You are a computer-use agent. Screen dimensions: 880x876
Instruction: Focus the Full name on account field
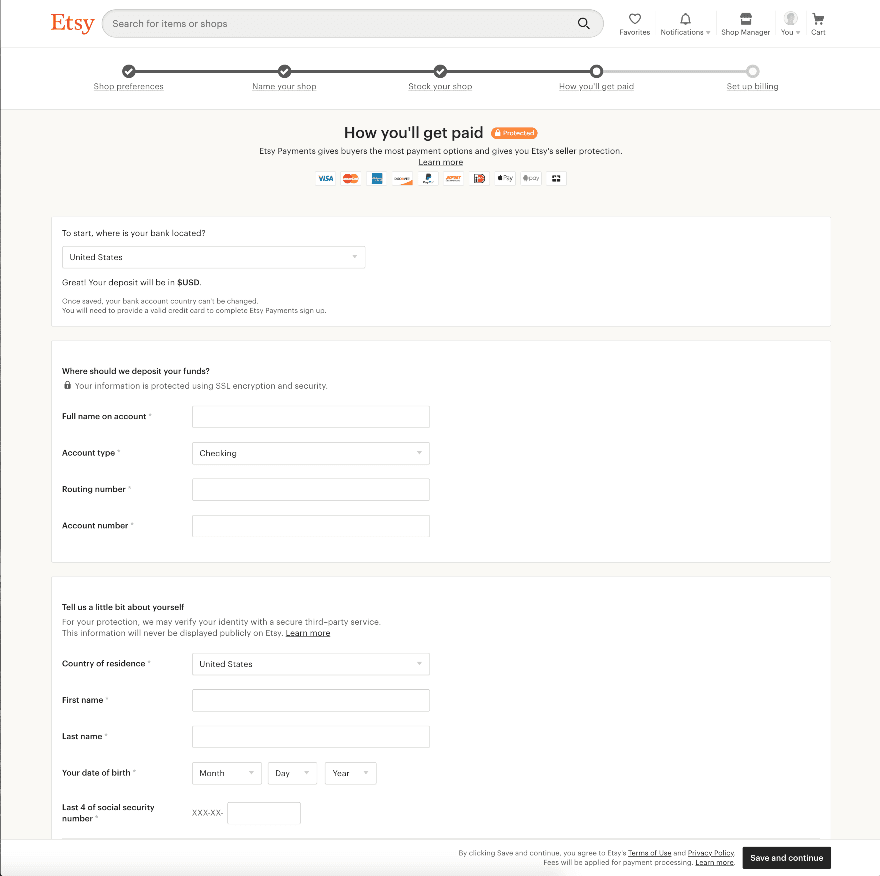coord(311,416)
